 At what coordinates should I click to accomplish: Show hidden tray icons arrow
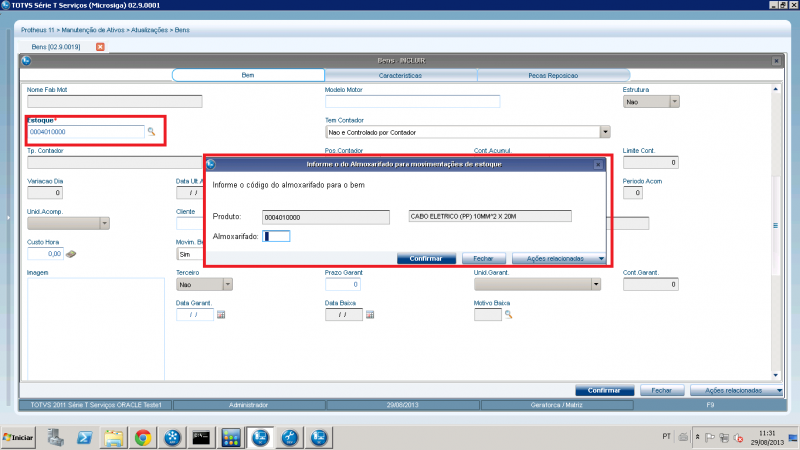(697, 437)
